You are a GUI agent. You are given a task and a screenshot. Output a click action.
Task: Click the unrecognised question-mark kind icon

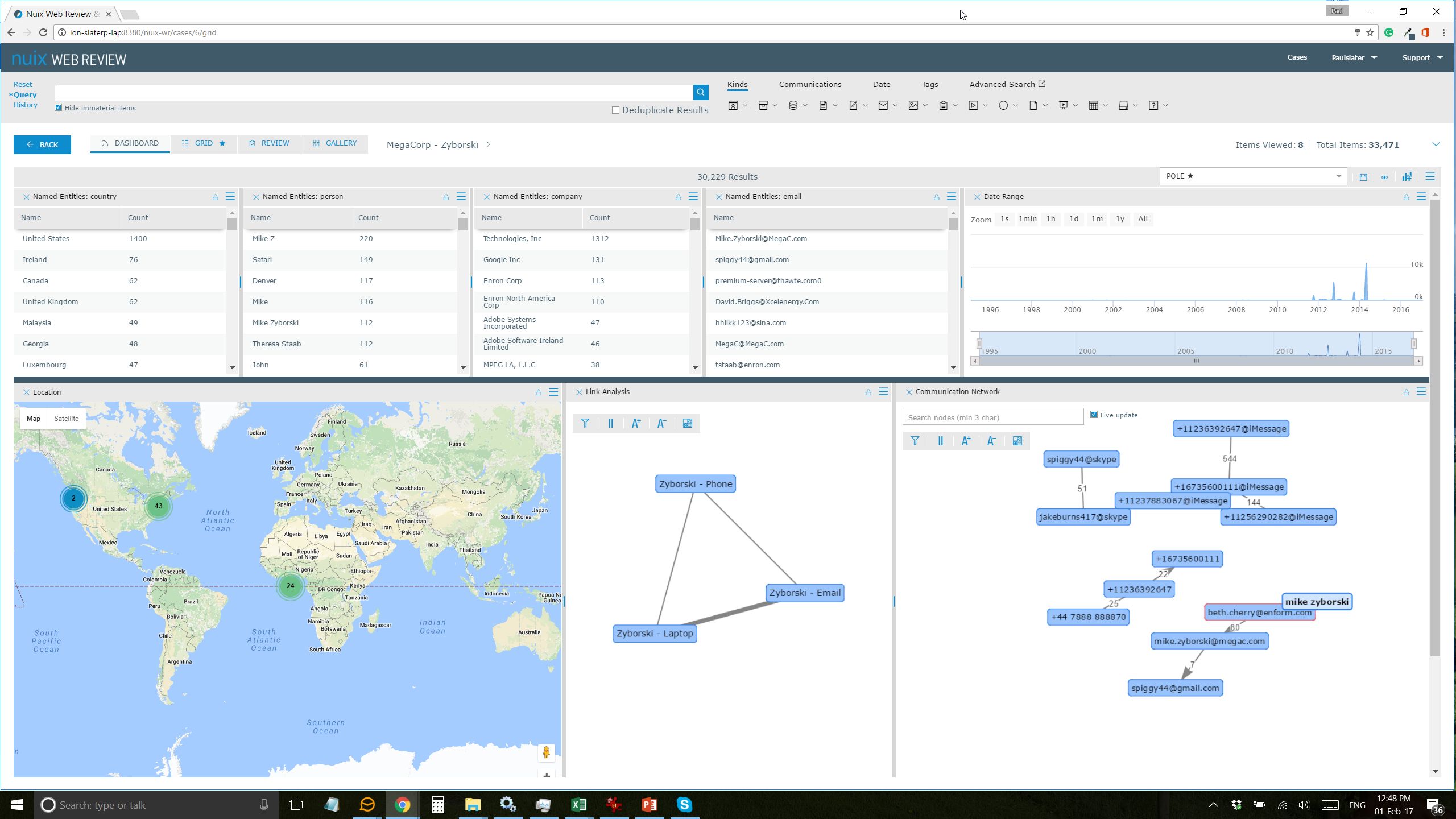click(1153, 105)
